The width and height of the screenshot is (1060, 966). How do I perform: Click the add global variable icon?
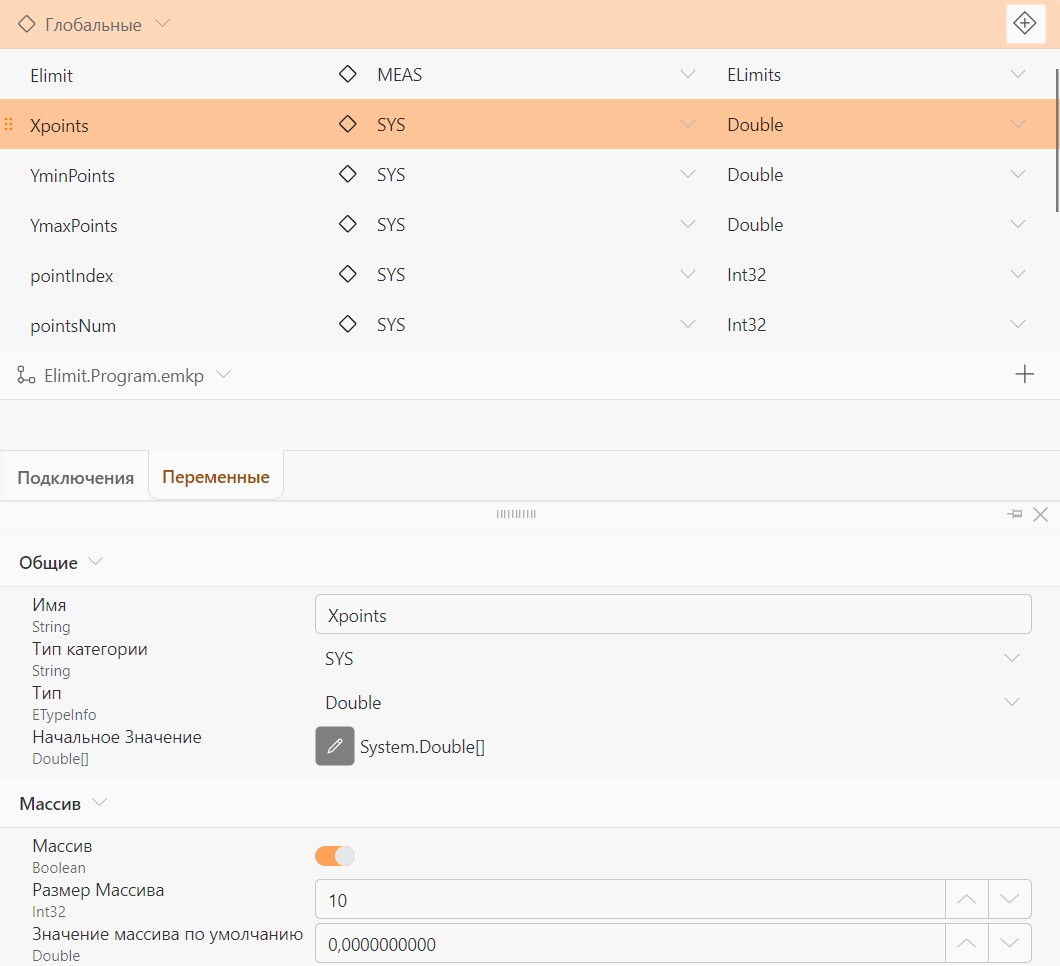click(1025, 24)
